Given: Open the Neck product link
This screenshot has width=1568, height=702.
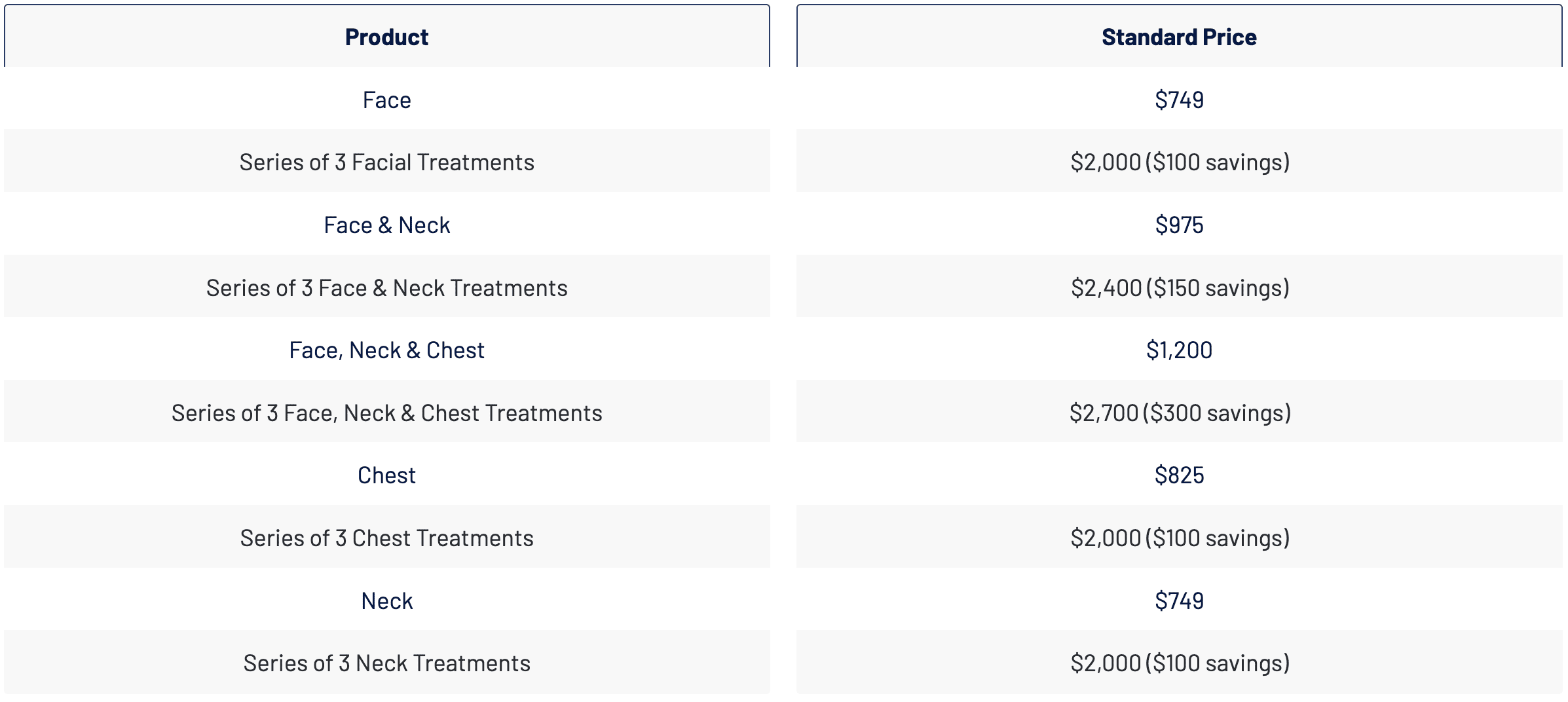Looking at the screenshot, I should tap(386, 601).
